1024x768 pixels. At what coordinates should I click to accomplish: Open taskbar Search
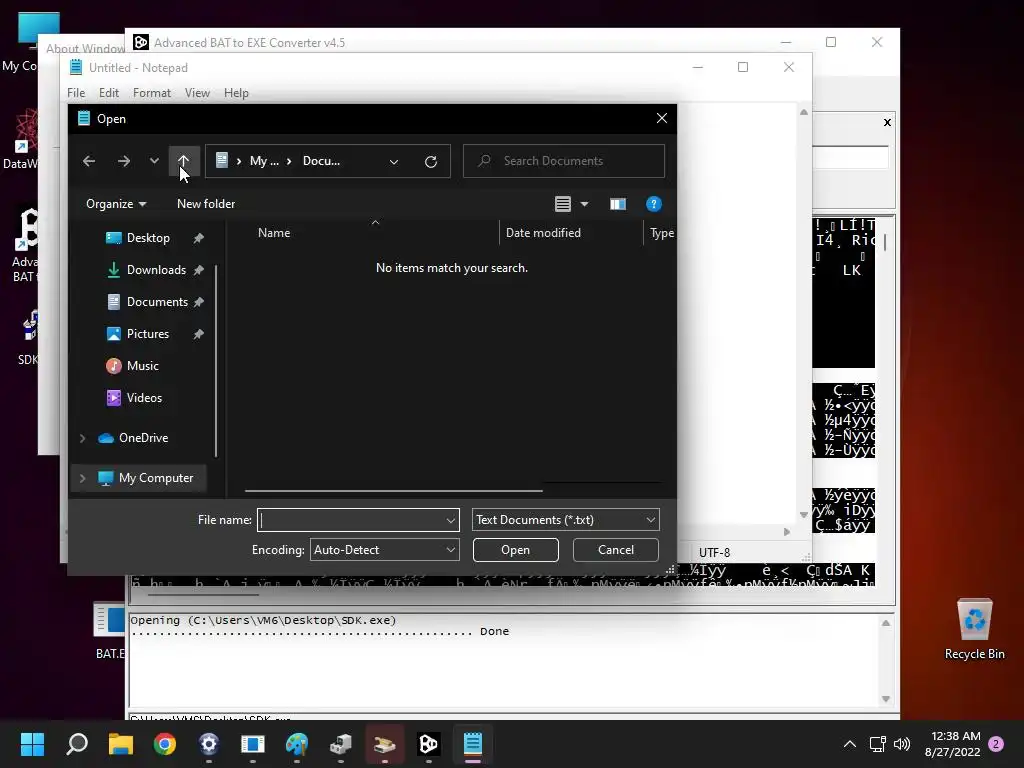[x=76, y=744]
